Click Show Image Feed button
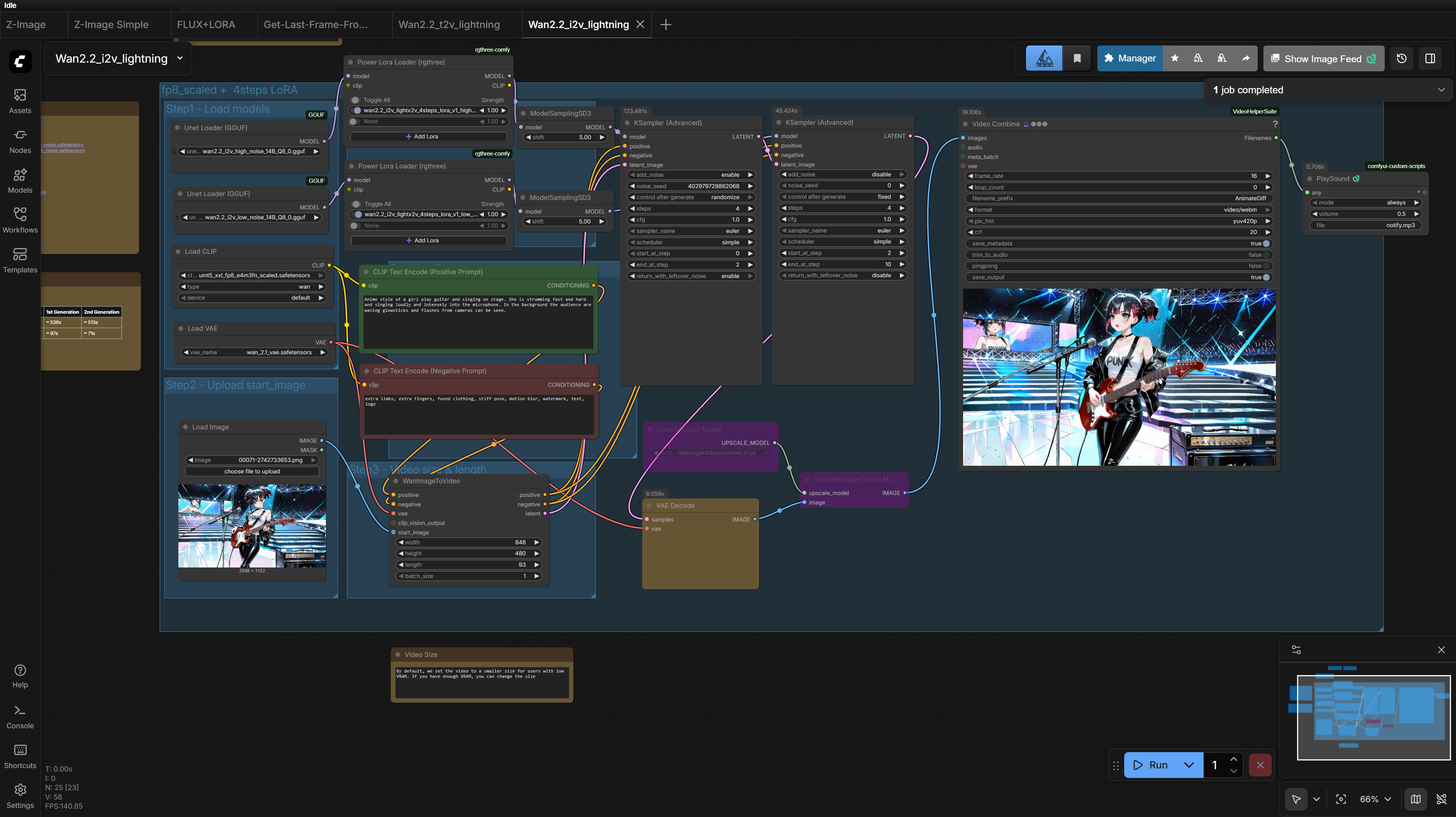Image resolution: width=1456 pixels, height=817 pixels. (x=1323, y=58)
